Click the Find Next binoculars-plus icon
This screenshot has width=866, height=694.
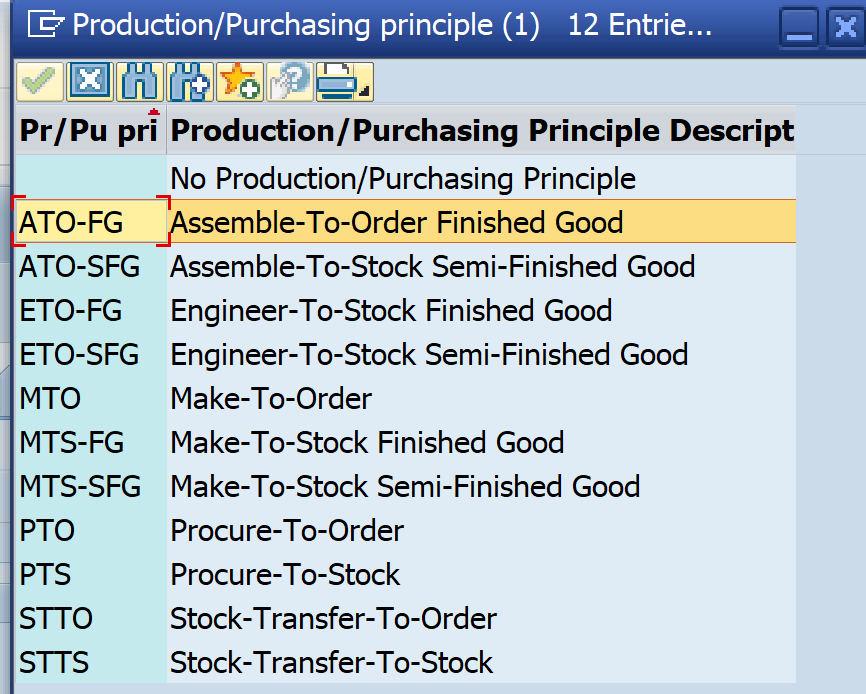[189, 83]
